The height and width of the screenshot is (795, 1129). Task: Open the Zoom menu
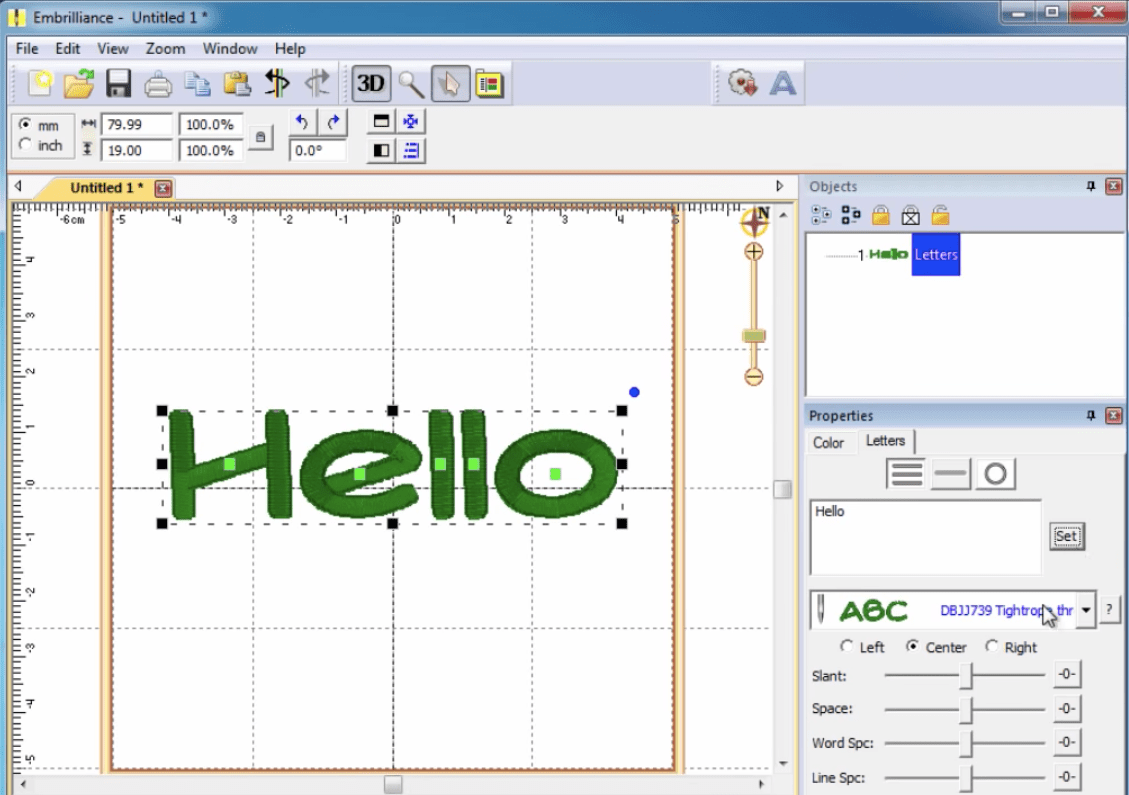point(165,48)
